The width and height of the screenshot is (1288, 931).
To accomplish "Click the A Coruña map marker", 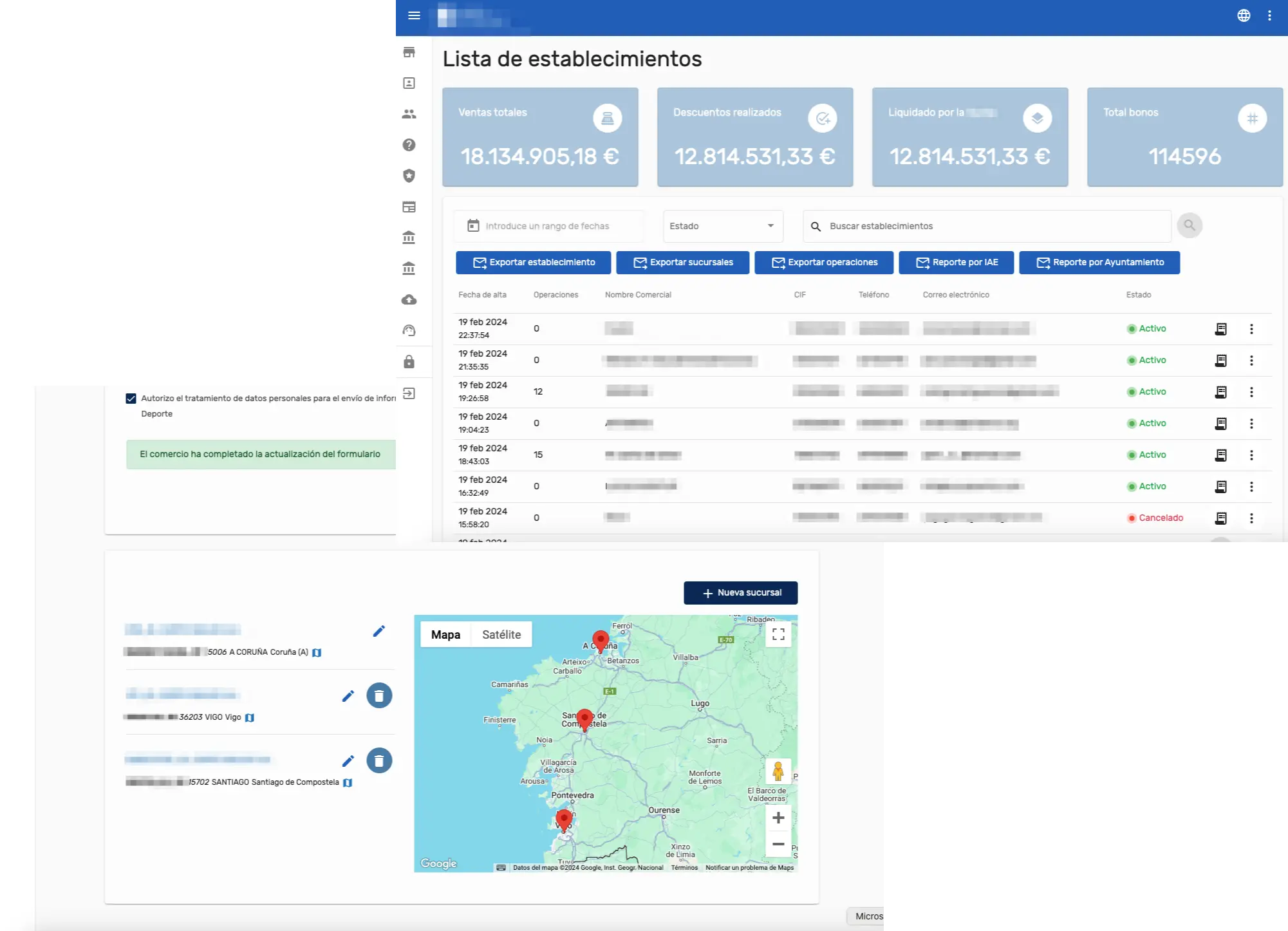I will [601, 641].
